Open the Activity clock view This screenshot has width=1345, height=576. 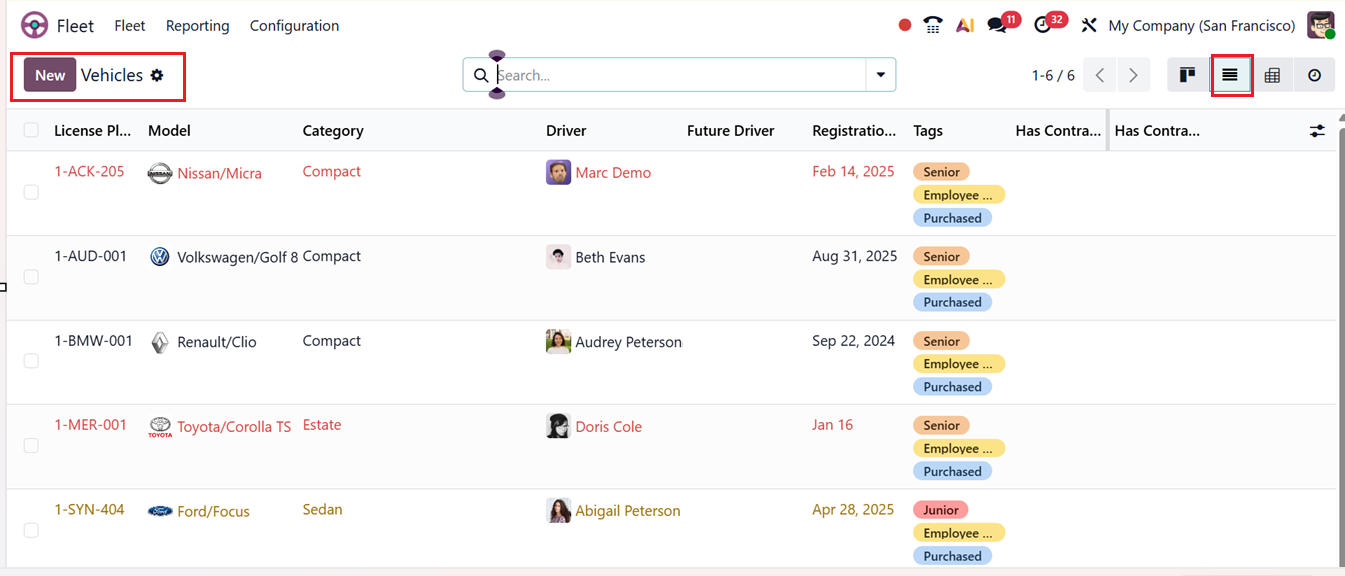point(1314,75)
